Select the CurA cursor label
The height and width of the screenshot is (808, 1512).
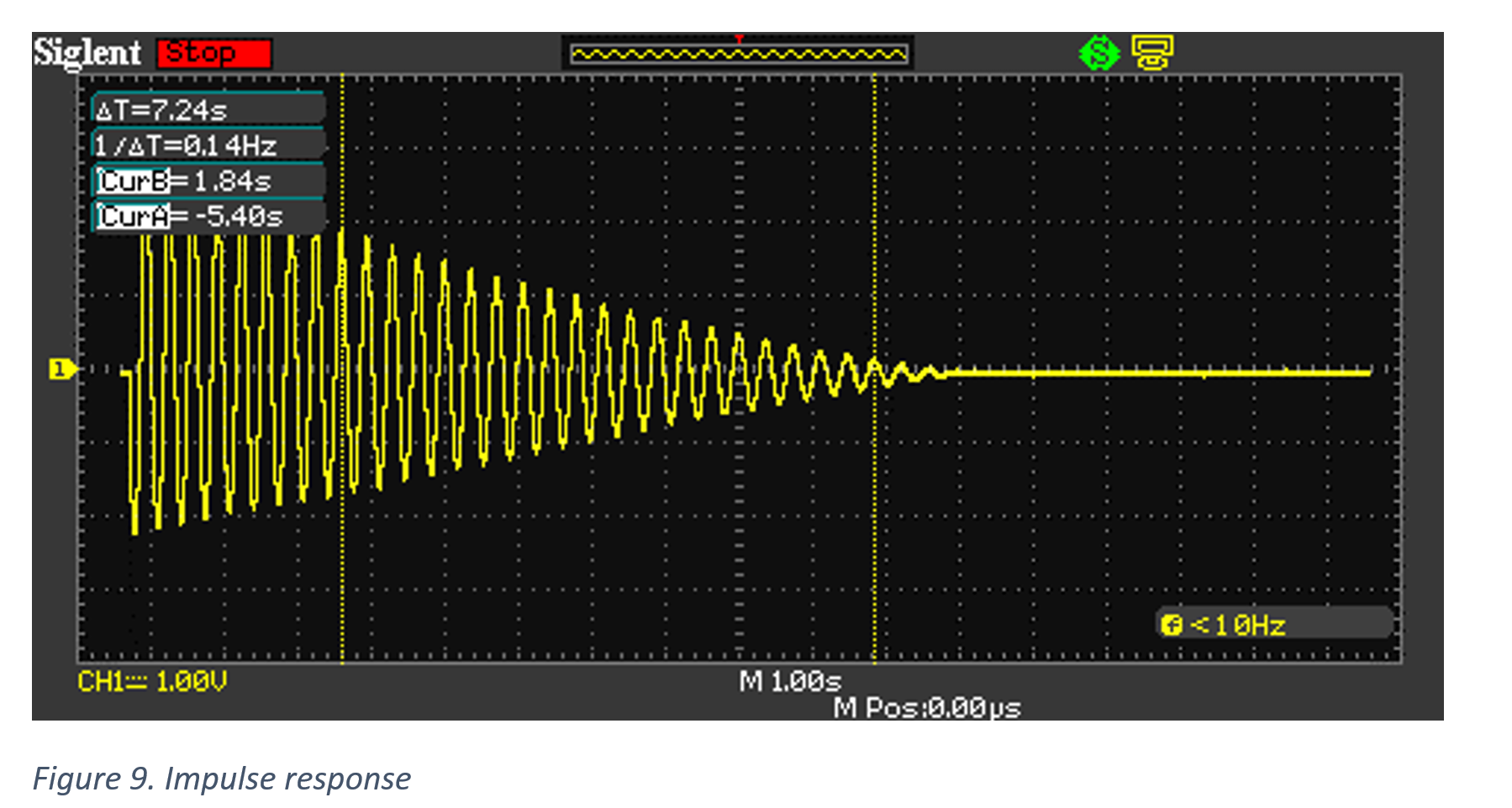click(x=134, y=216)
